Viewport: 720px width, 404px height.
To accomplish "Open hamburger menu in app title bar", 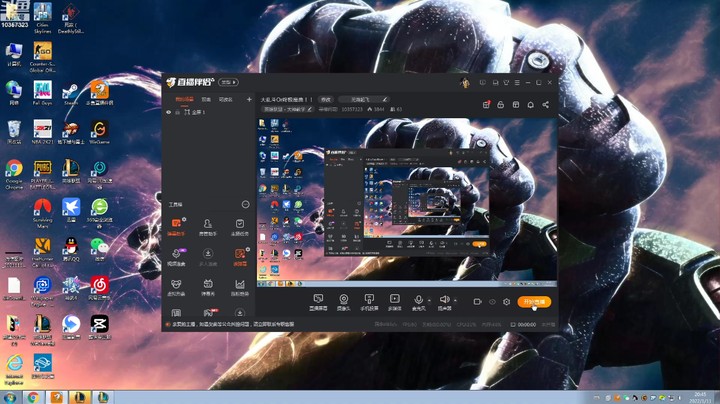I will coord(517,83).
